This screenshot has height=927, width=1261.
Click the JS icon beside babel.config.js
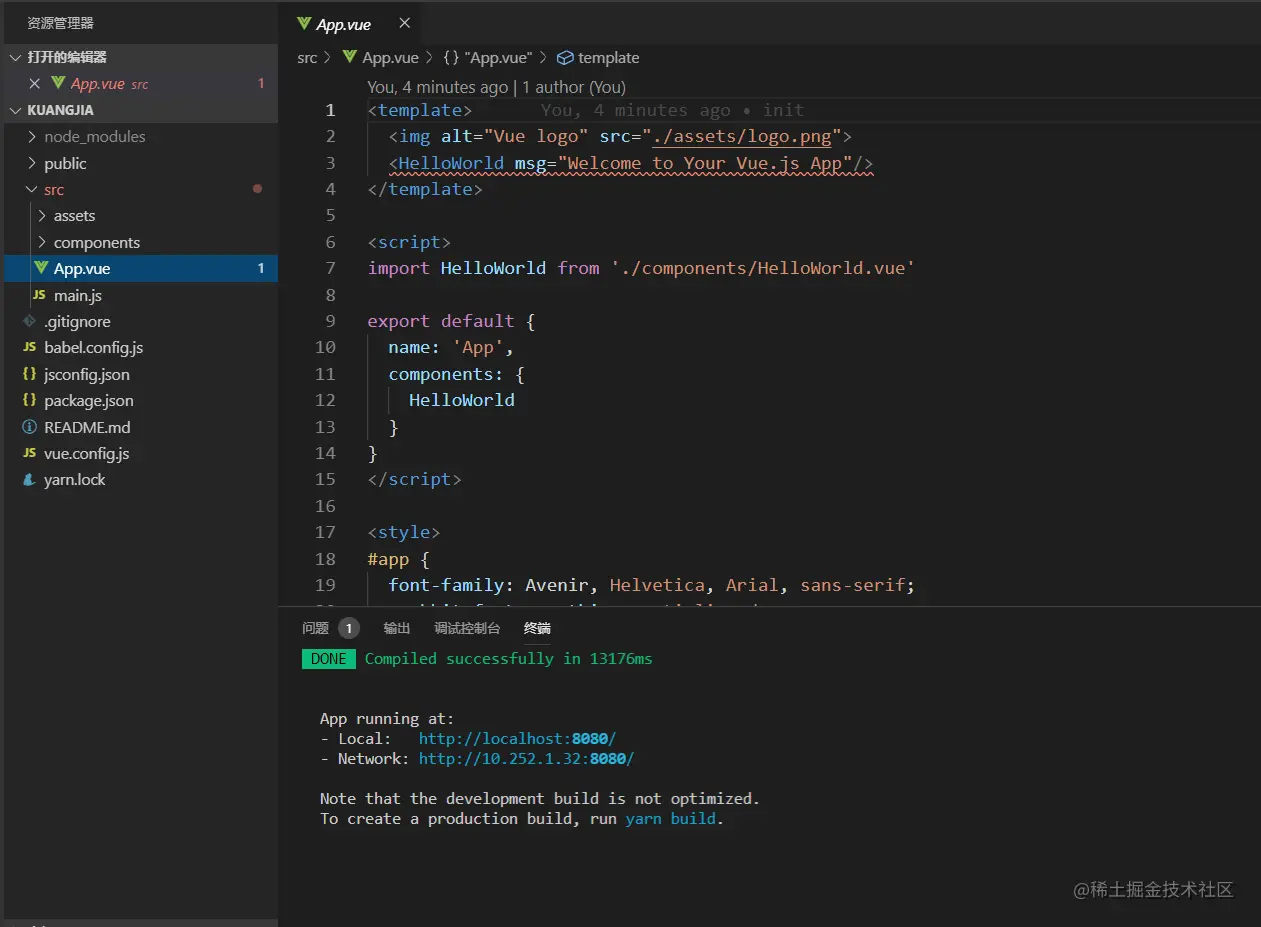click(x=29, y=348)
